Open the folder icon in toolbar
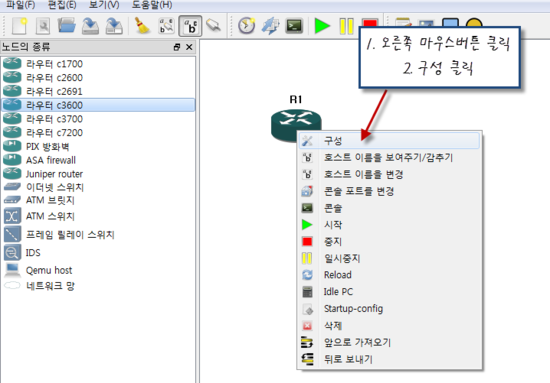 pos(67,26)
